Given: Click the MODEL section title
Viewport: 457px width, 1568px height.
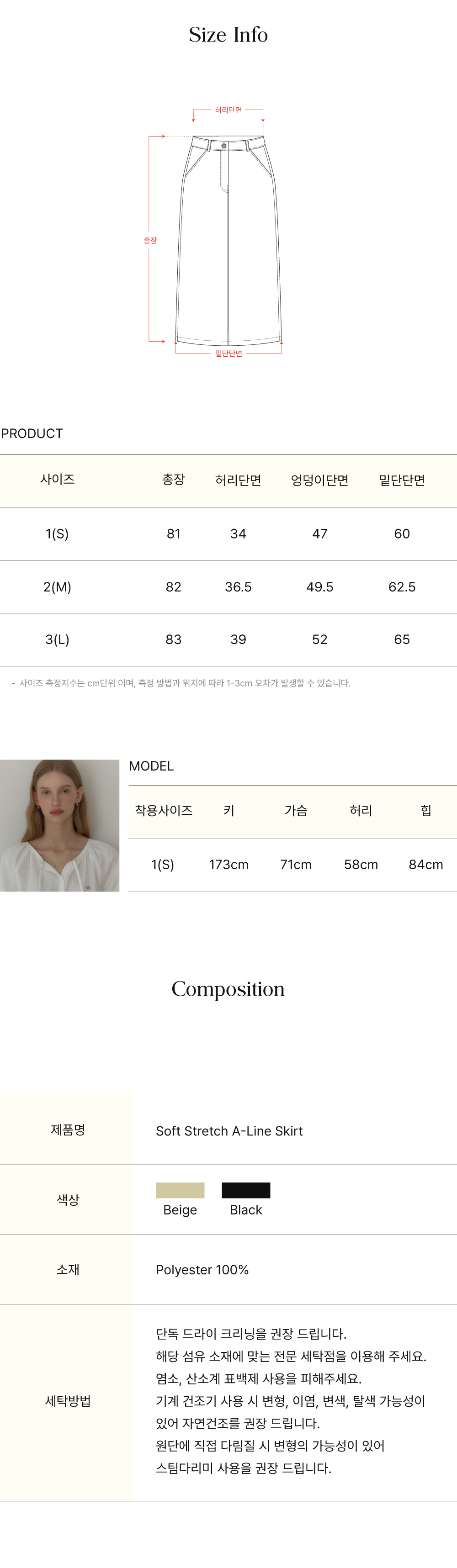Looking at the screenshot, I should 151,766.
